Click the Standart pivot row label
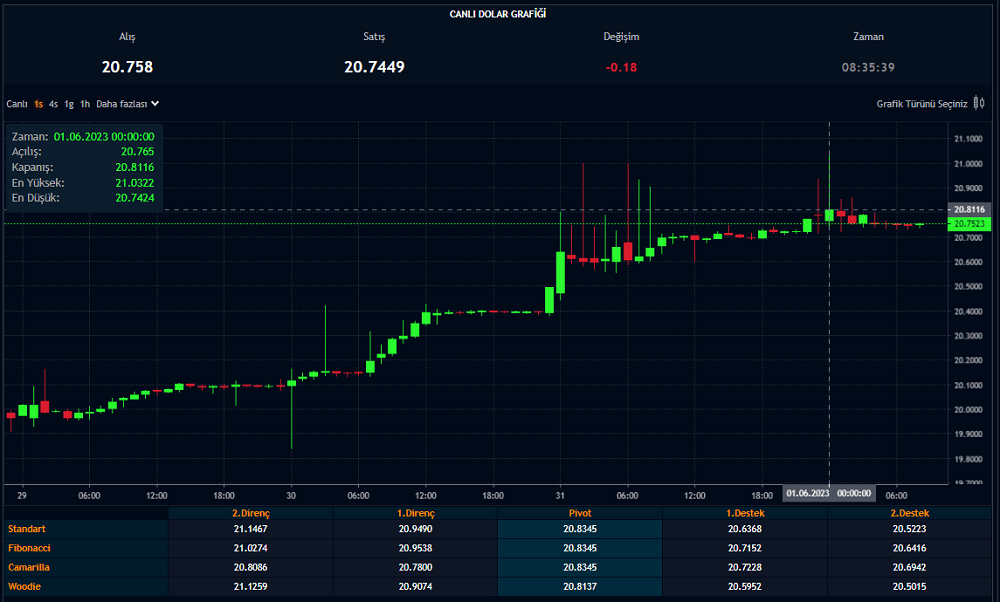The height and width of the screenshot is (602, 1000). [x=26, y=529]
